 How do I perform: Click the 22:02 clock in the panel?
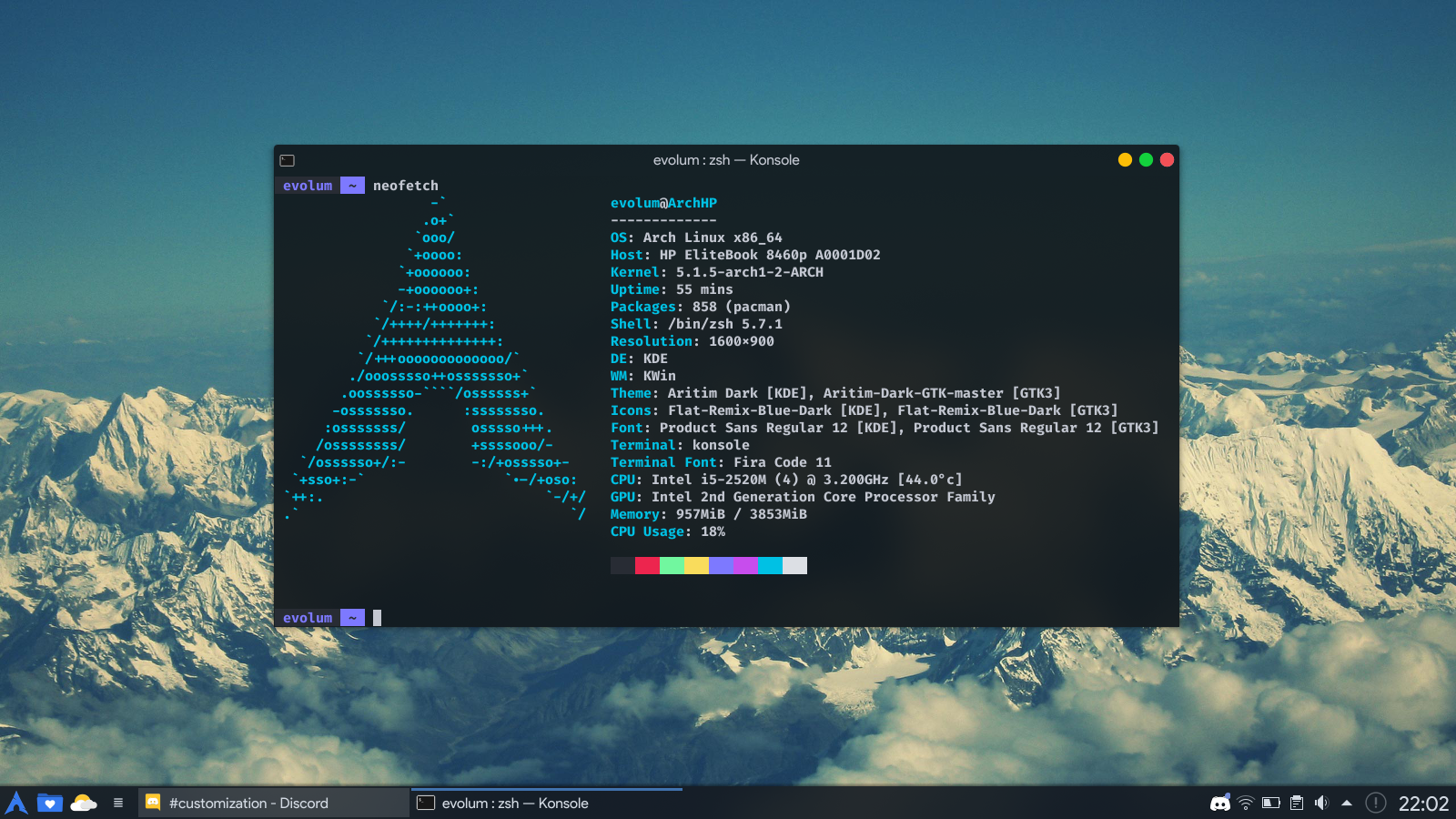(x=1423, y=804)
